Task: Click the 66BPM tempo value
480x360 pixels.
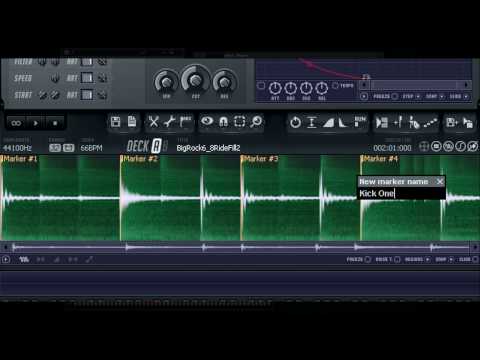Action: 91,148
